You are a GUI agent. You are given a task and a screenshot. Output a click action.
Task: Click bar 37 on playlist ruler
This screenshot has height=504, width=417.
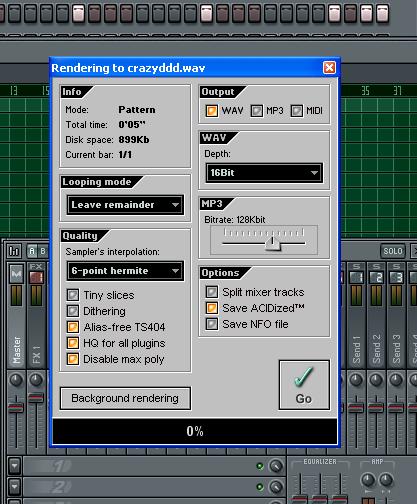click(x=397, y=91)
